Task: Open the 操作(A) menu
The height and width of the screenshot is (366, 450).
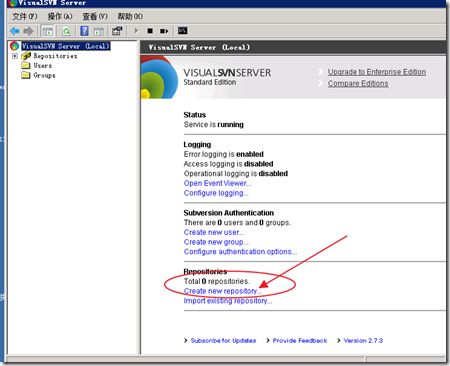Action: click(x=60, y=16)
